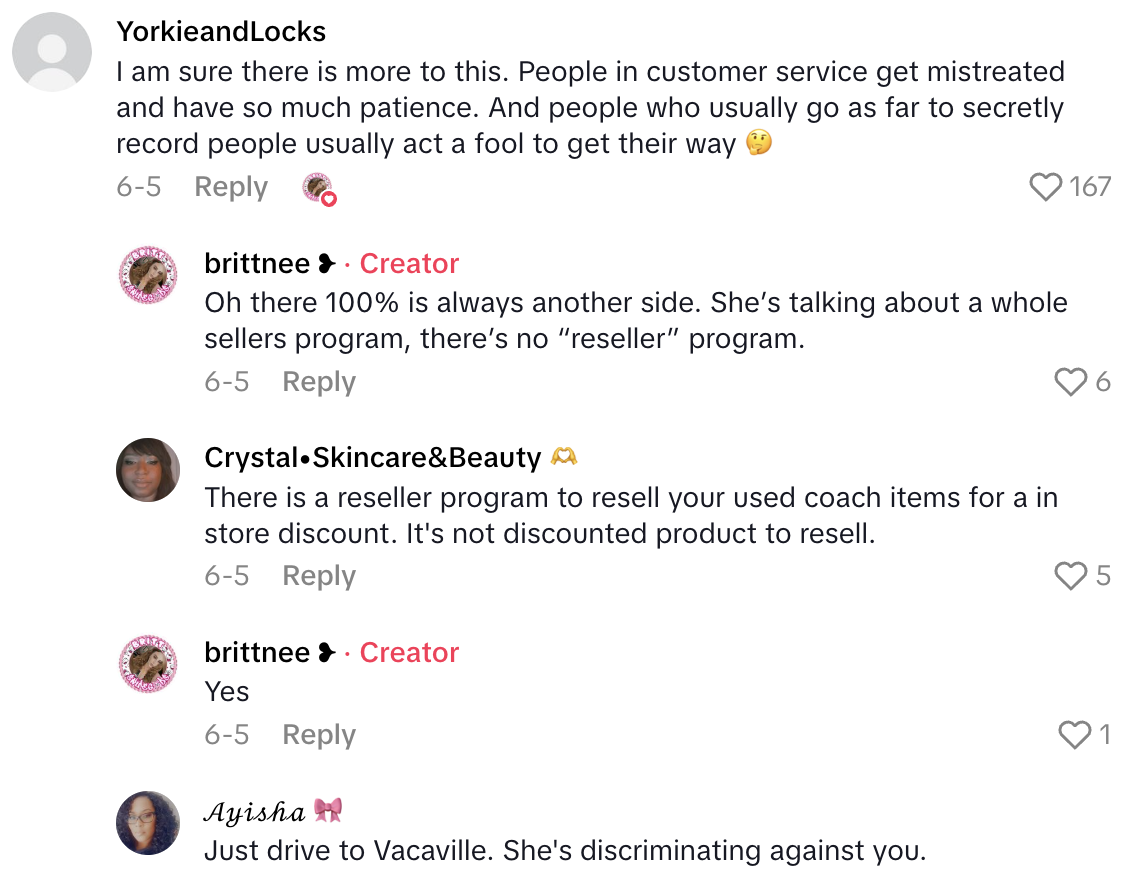
Task: Click the 6-5 timestamp on the first comment
Action: coord(139,187)
